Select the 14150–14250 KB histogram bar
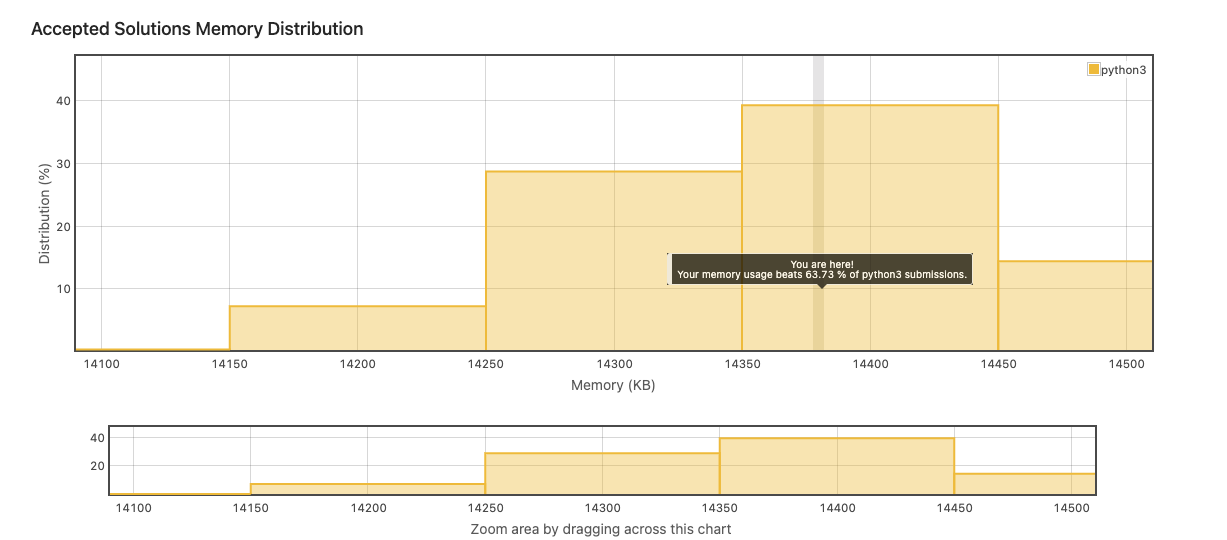Screen dimensions: 1227x540 pyautogui.click(x=358, y=328)
